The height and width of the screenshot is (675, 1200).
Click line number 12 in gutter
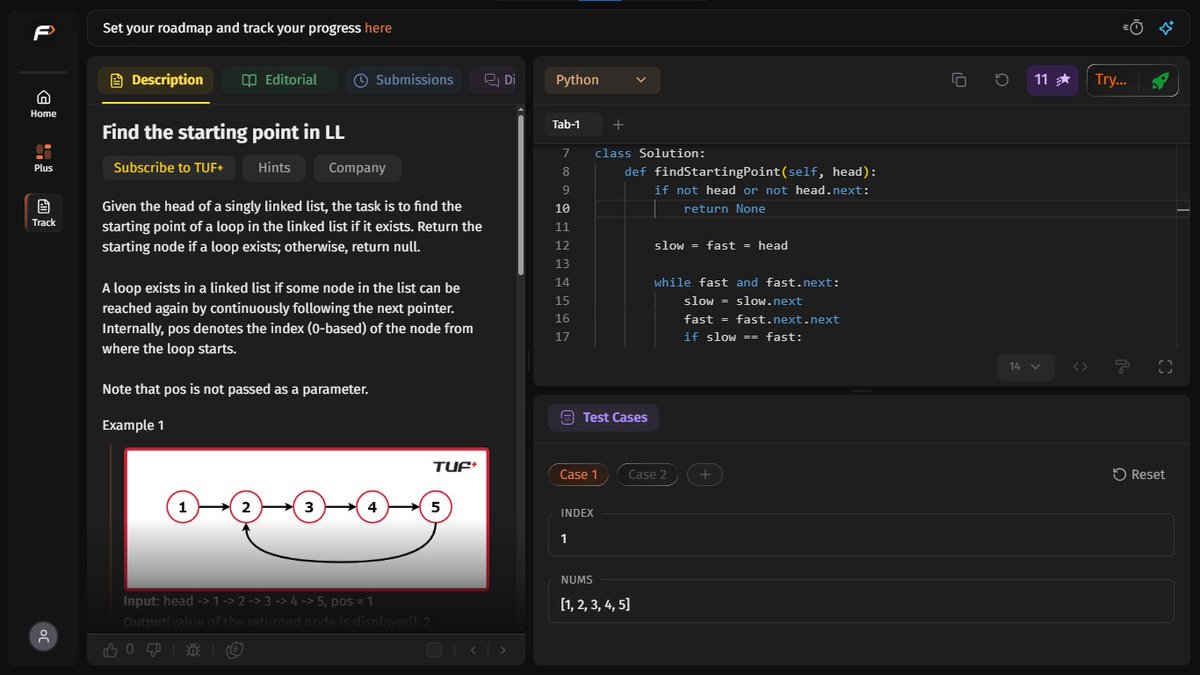tap(561, 245)
